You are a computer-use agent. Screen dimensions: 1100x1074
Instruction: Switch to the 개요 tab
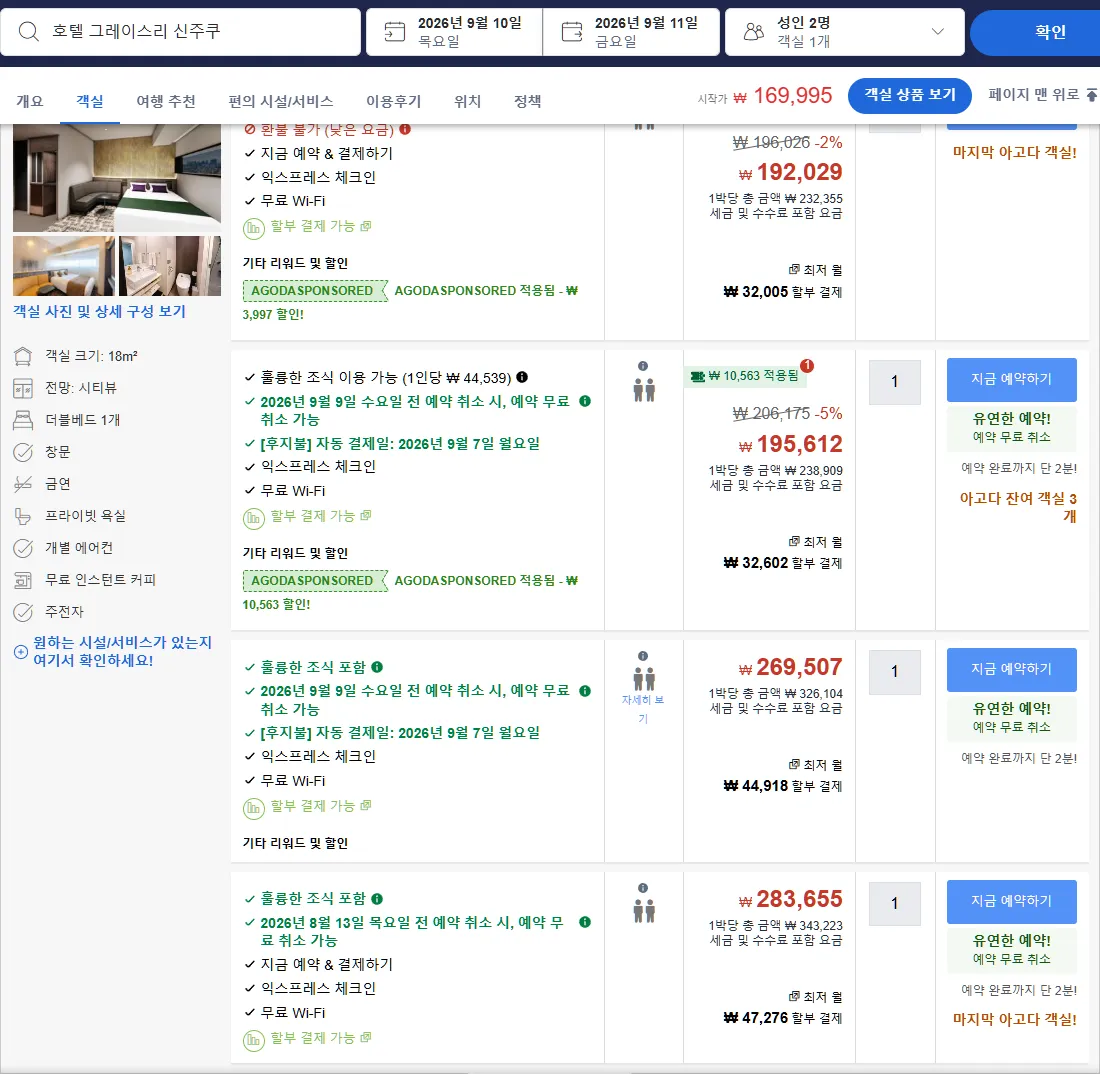(29, 102)
